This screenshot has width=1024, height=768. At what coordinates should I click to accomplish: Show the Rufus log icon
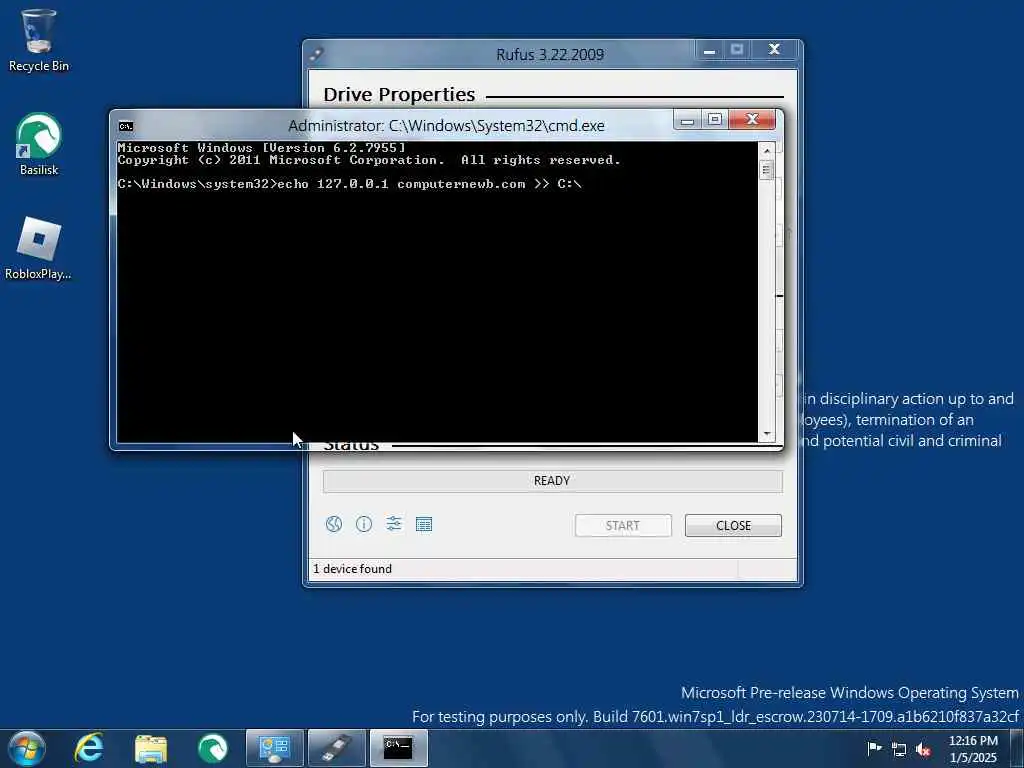click(x=424, y=524)
